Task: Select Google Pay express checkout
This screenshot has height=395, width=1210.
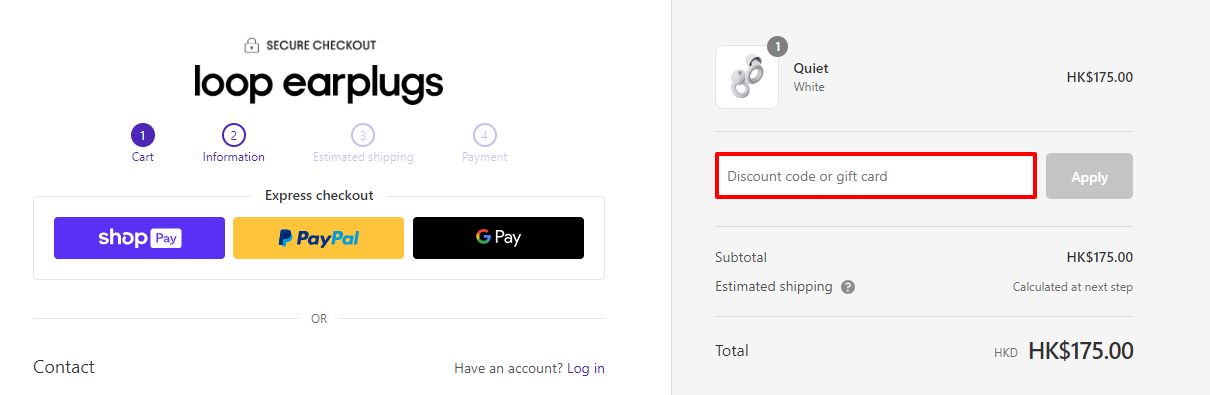Action: [x=498, y=238]
